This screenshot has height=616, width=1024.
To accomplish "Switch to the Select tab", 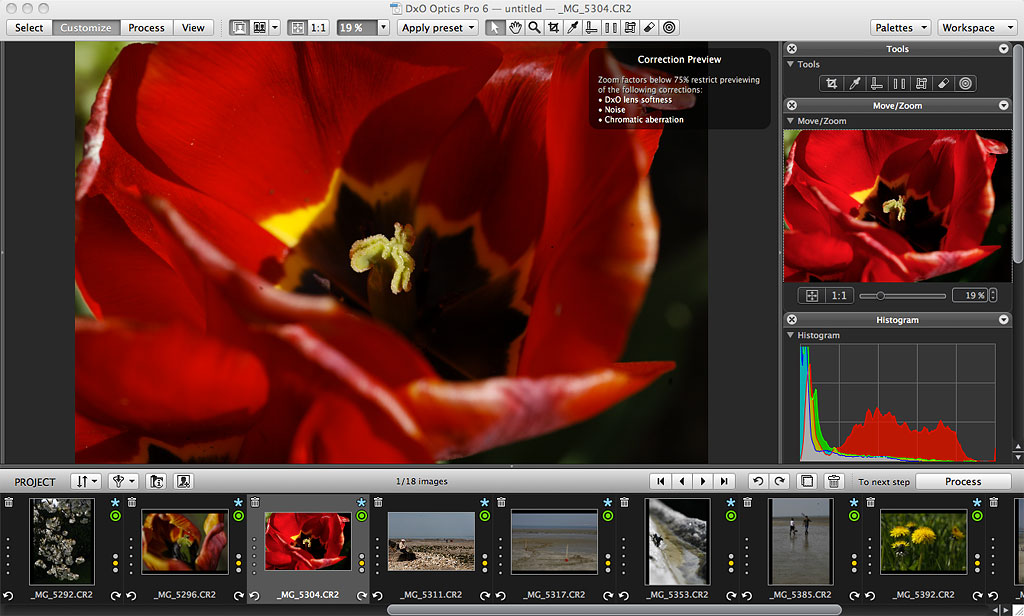I will click(x=29, y=28).
